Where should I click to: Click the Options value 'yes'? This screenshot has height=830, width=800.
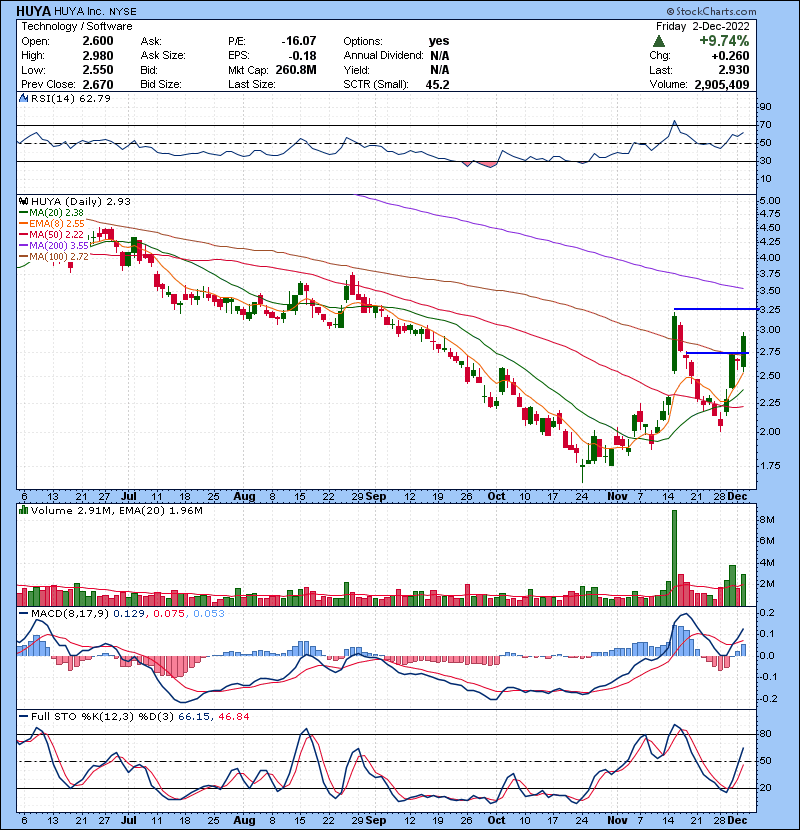point(439,41)
